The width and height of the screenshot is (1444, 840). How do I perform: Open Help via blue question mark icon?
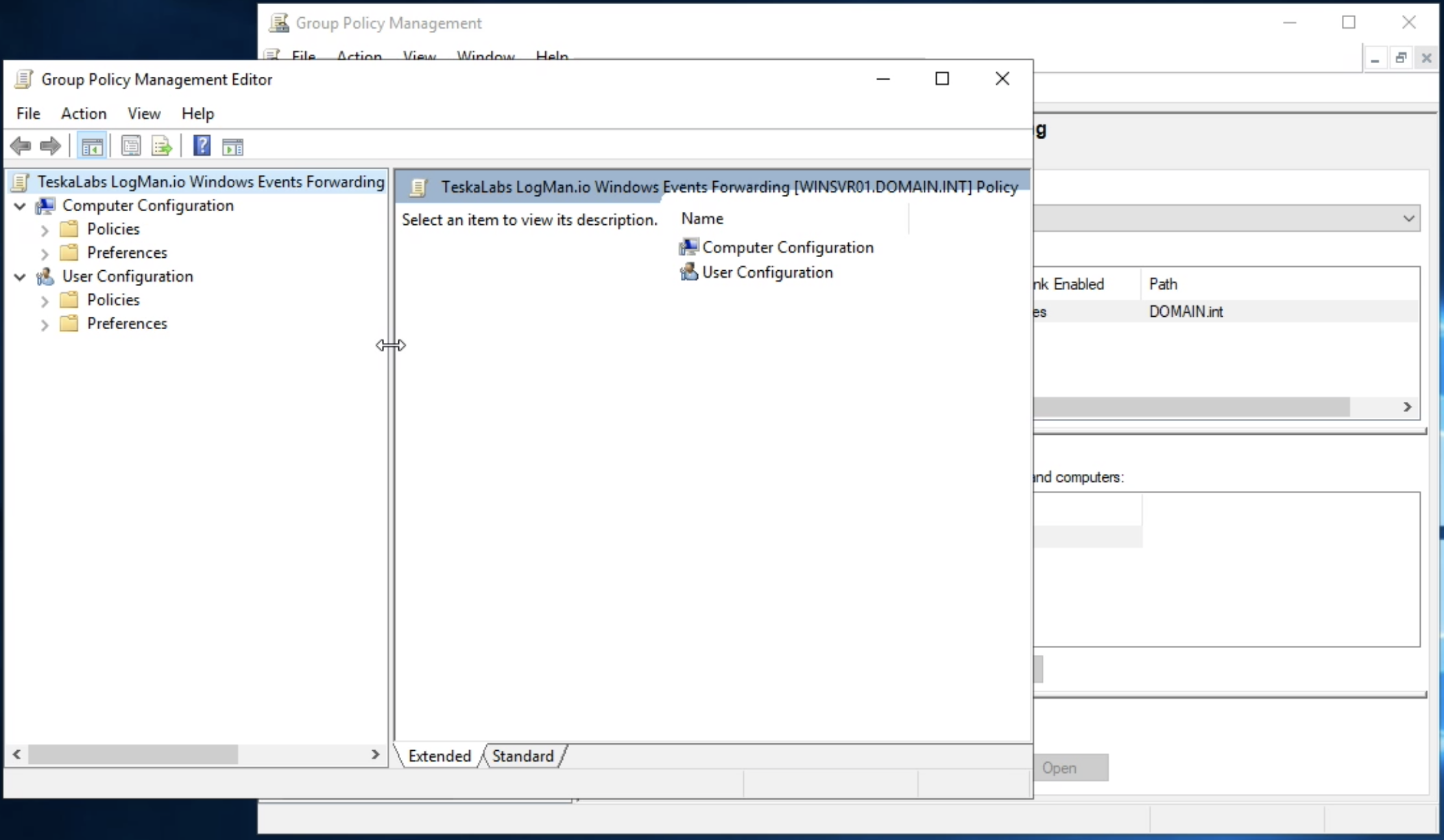pos(202,146)
